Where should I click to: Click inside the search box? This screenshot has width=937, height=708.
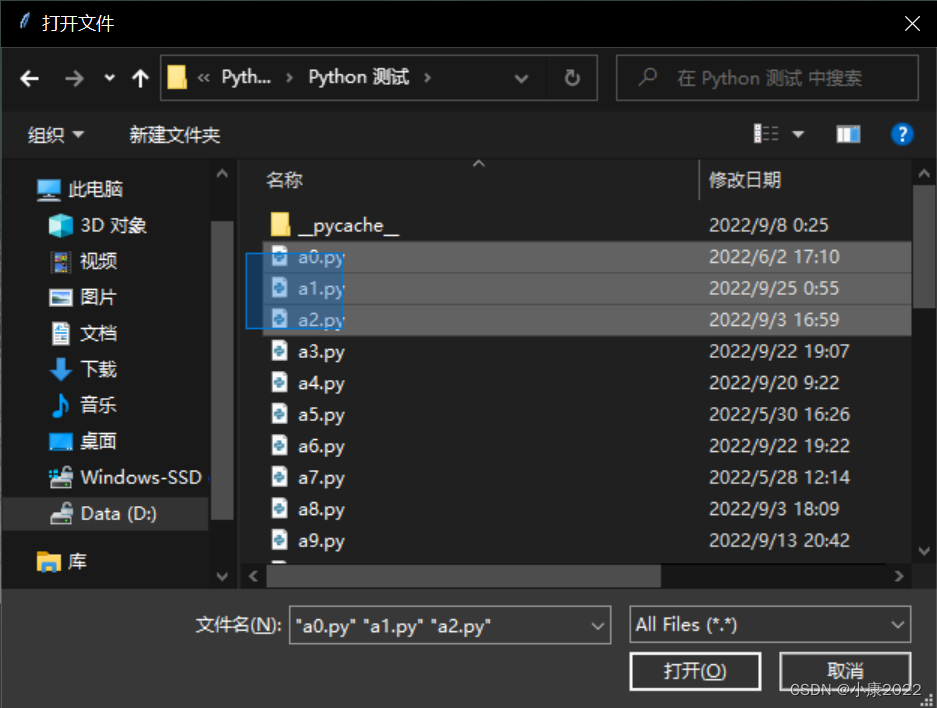(766, 77)
